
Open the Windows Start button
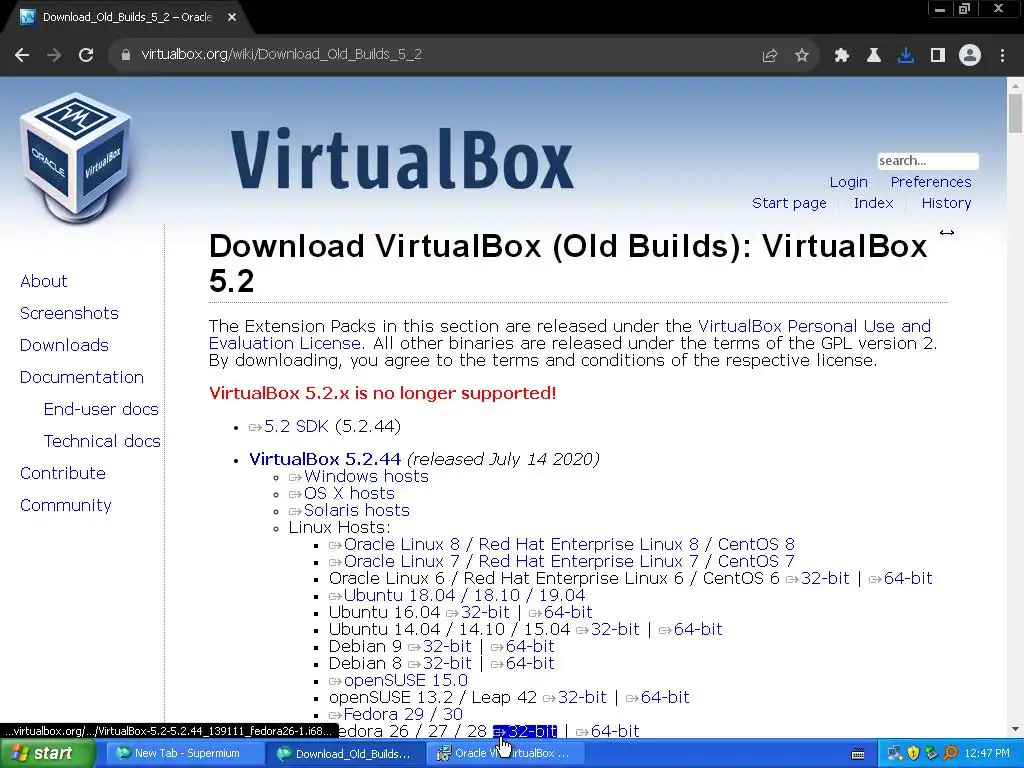[47, 754]
